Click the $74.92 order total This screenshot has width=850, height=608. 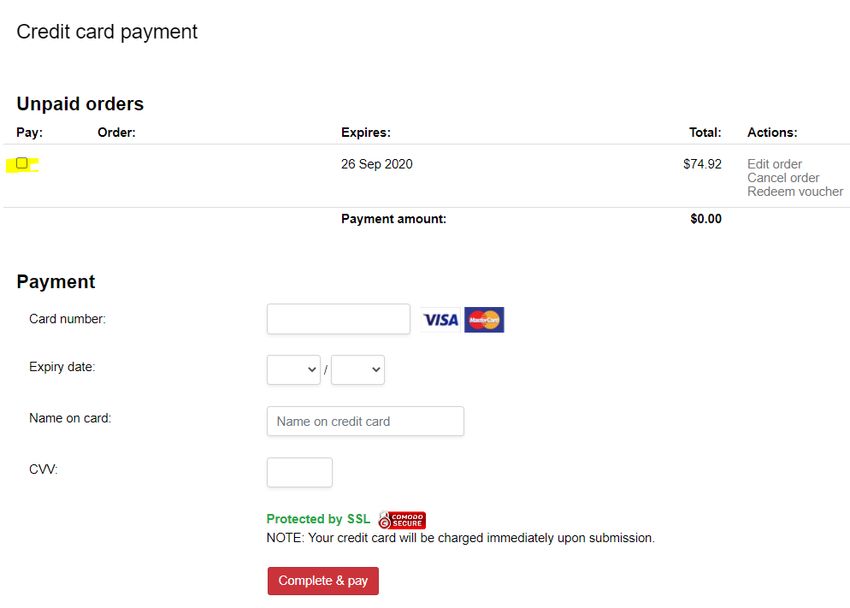702,164
